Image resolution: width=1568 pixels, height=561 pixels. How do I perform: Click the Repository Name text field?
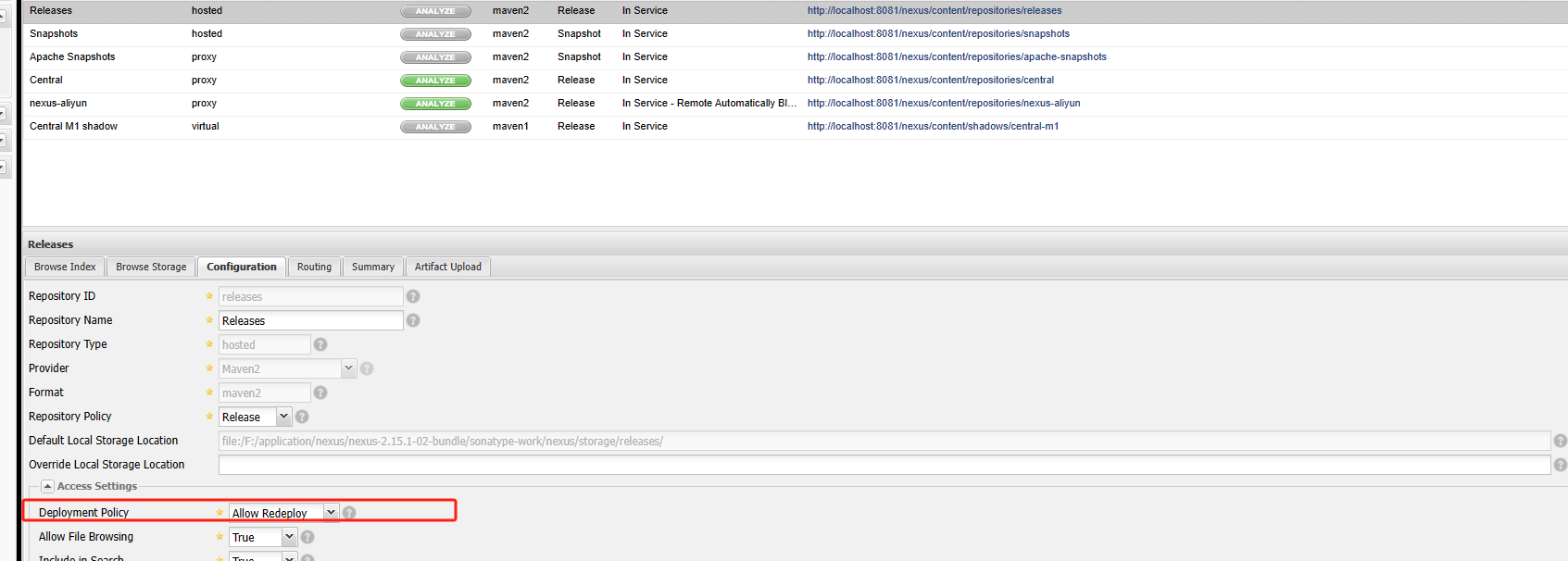(x=310, y=320)
